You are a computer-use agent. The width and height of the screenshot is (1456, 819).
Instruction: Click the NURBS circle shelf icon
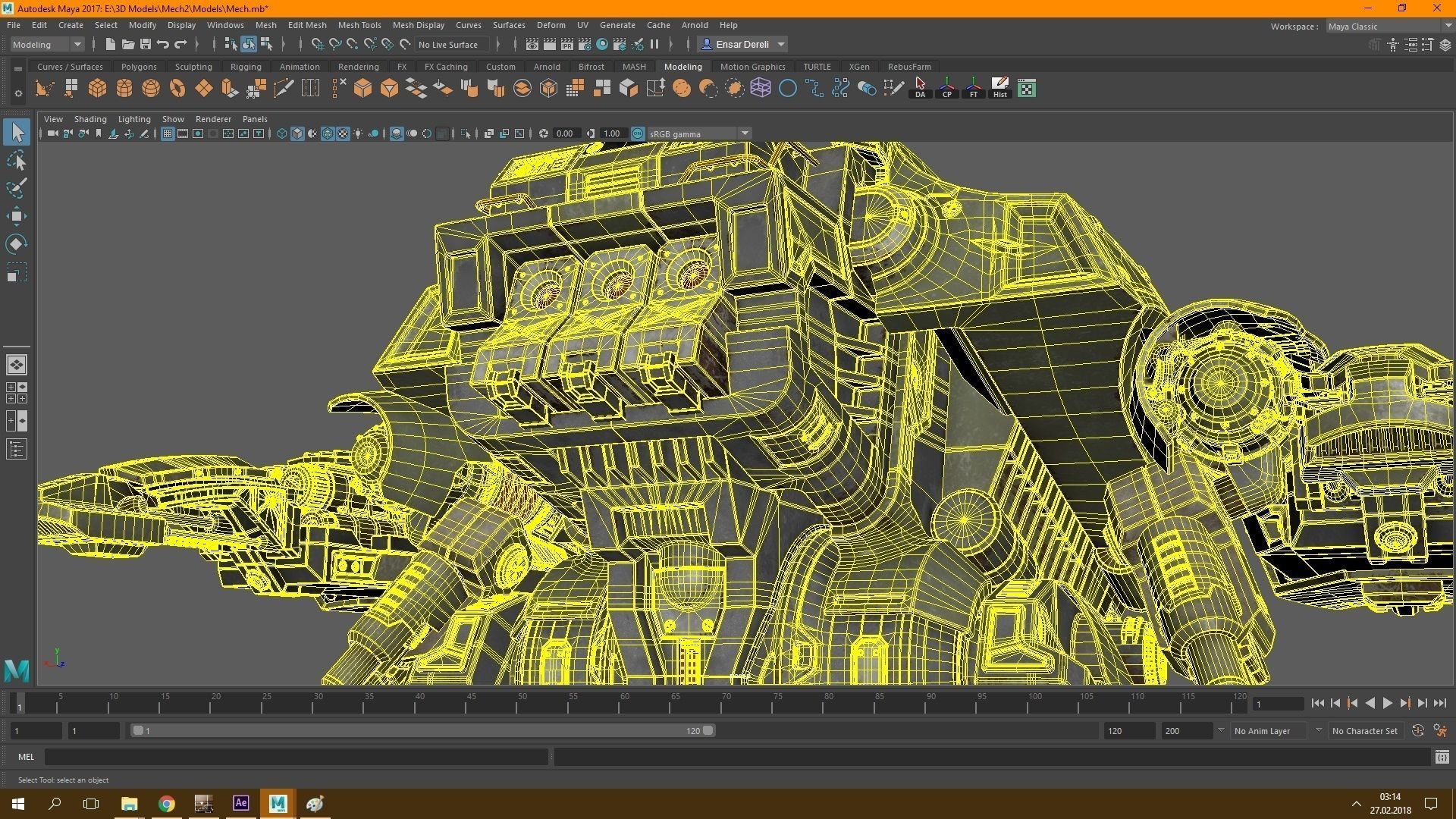pyautogui.click(x=788, y=89)
